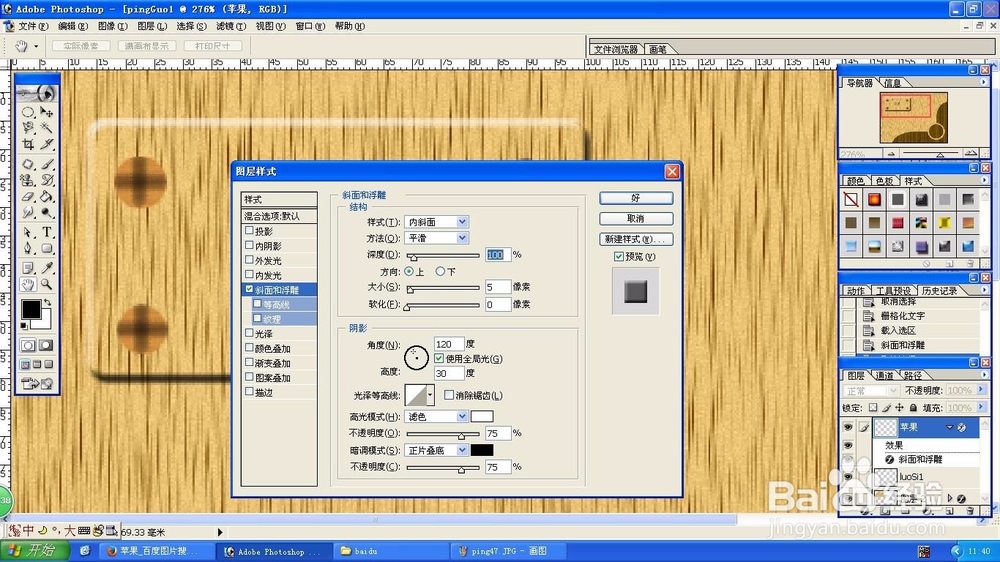
Task: Click the 实际像素 options bar button
Action: coord(81,46)
